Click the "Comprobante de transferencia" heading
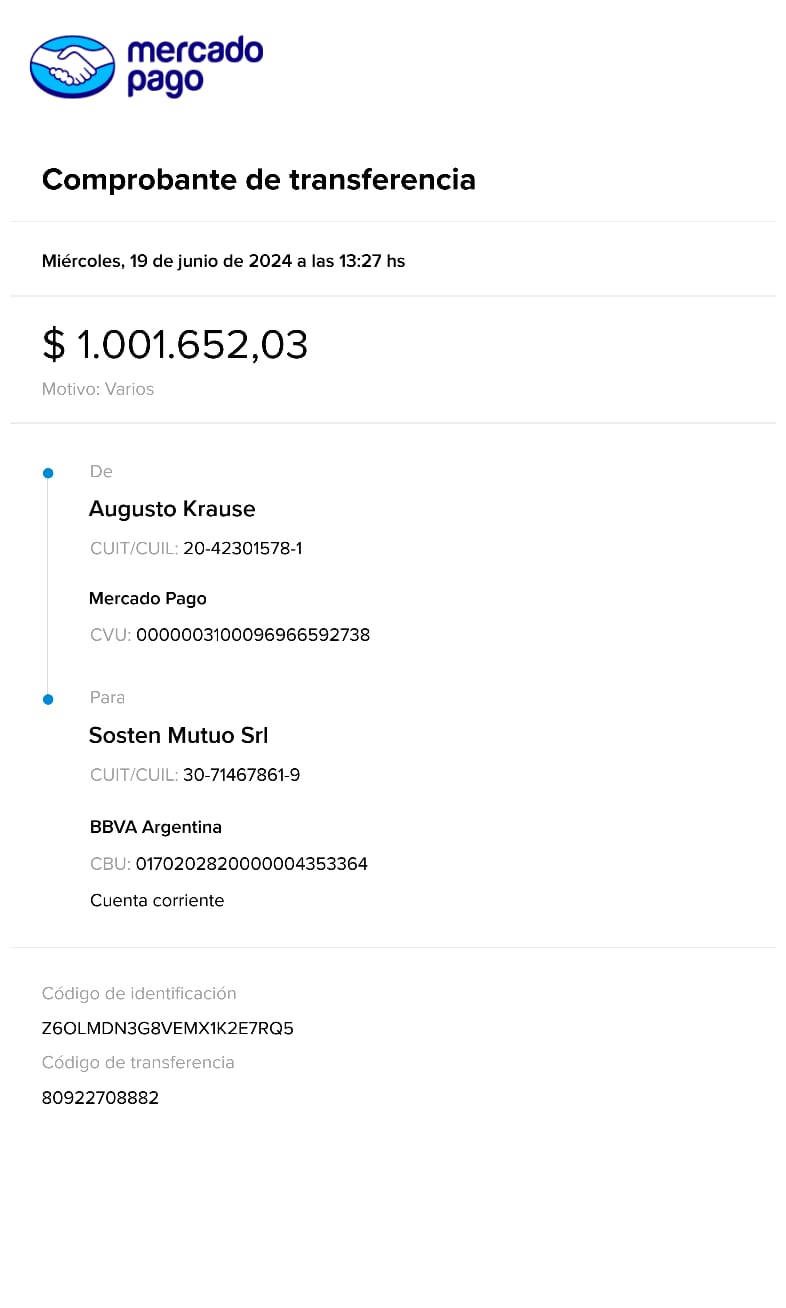The width and height of the screenshot is (786, 1308). coord(258,180)
